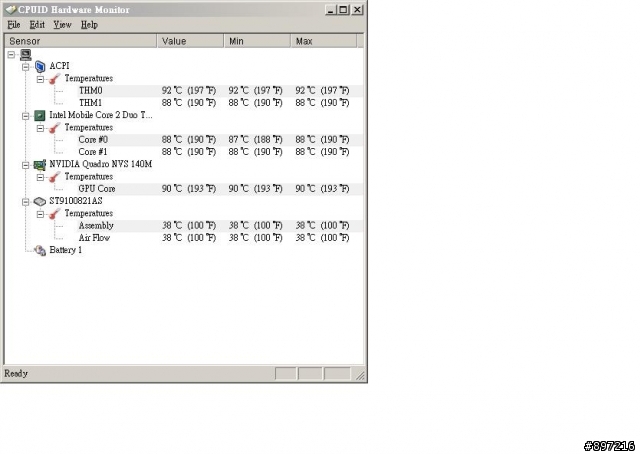
Task: Click the NVIDIA graphics card icon
Action: click(40, 165)
